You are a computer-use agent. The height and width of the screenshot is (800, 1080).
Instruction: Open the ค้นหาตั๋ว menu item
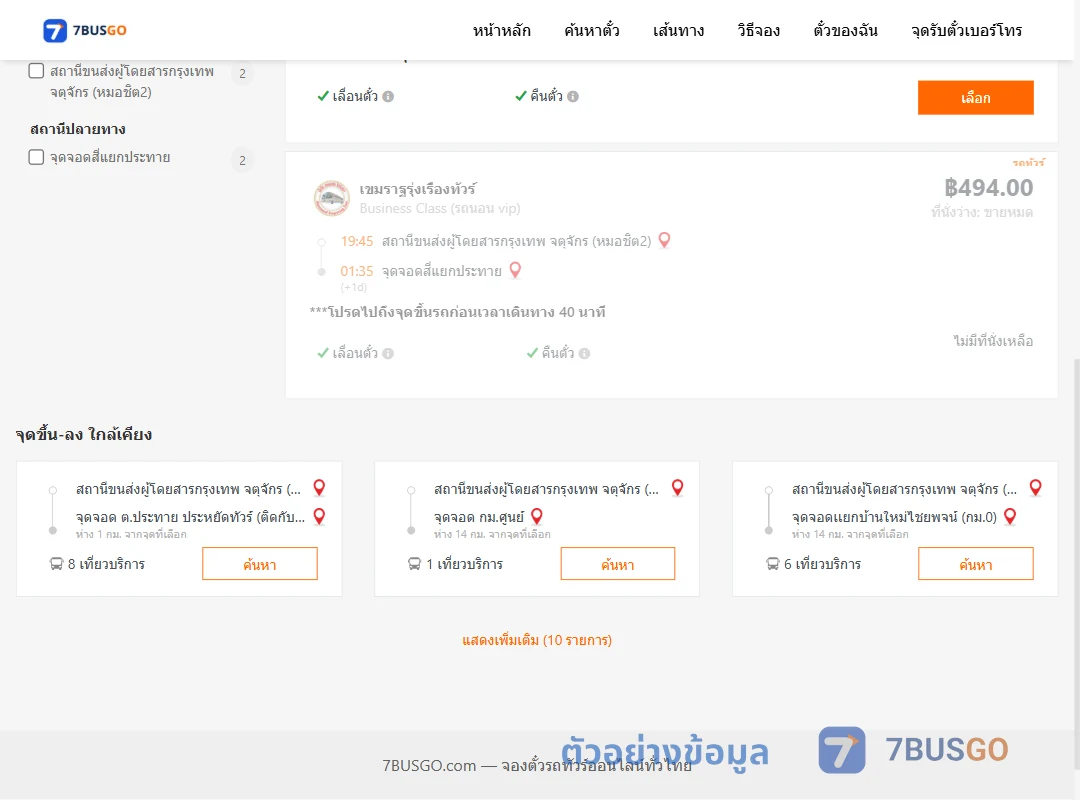[592, 30]
